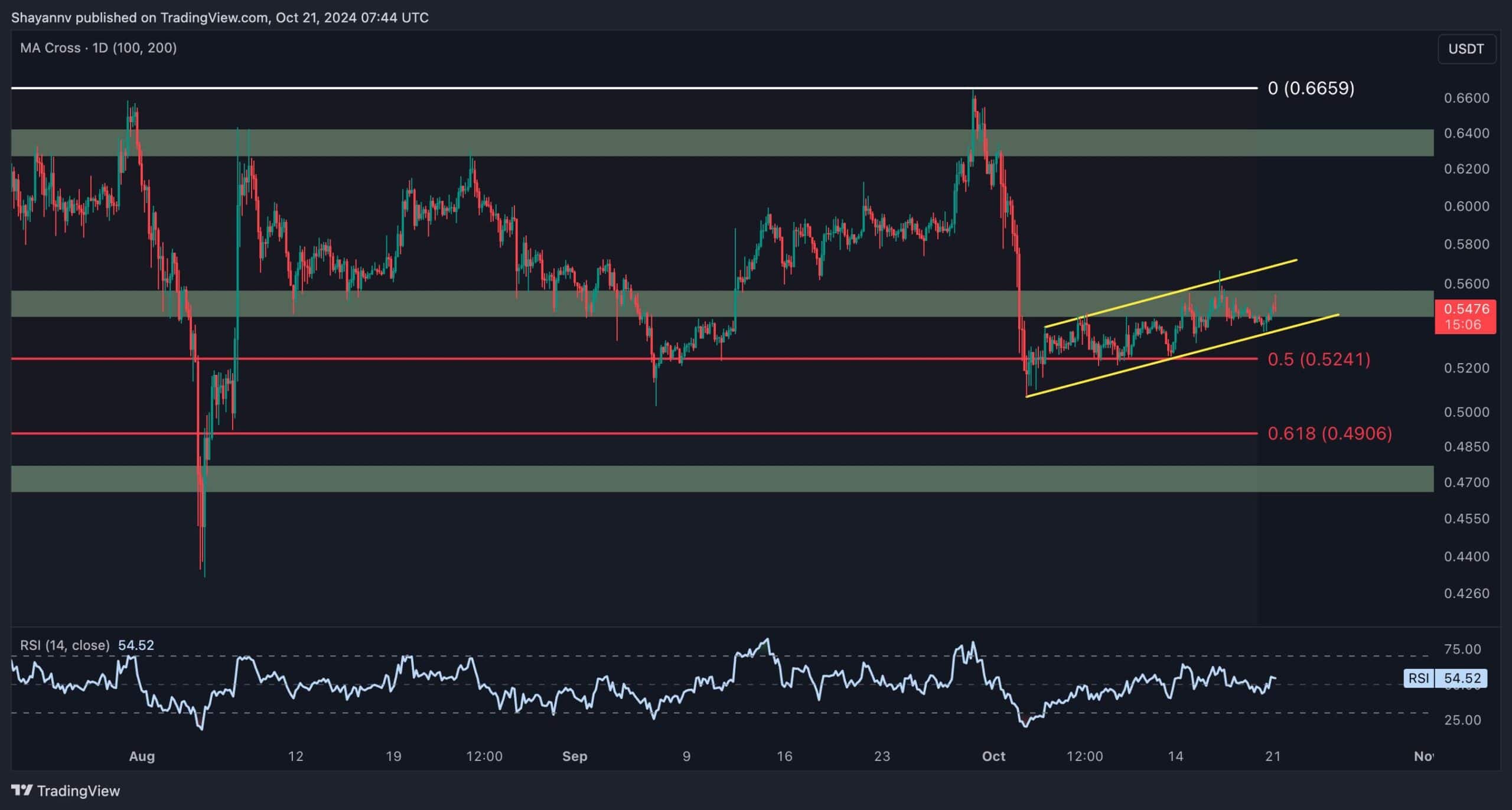Click the 0.4400 price axis label
Image resolution: width=1512 pixels, height=810 pixels.
pyautogui.click(x=1467, y=557)
